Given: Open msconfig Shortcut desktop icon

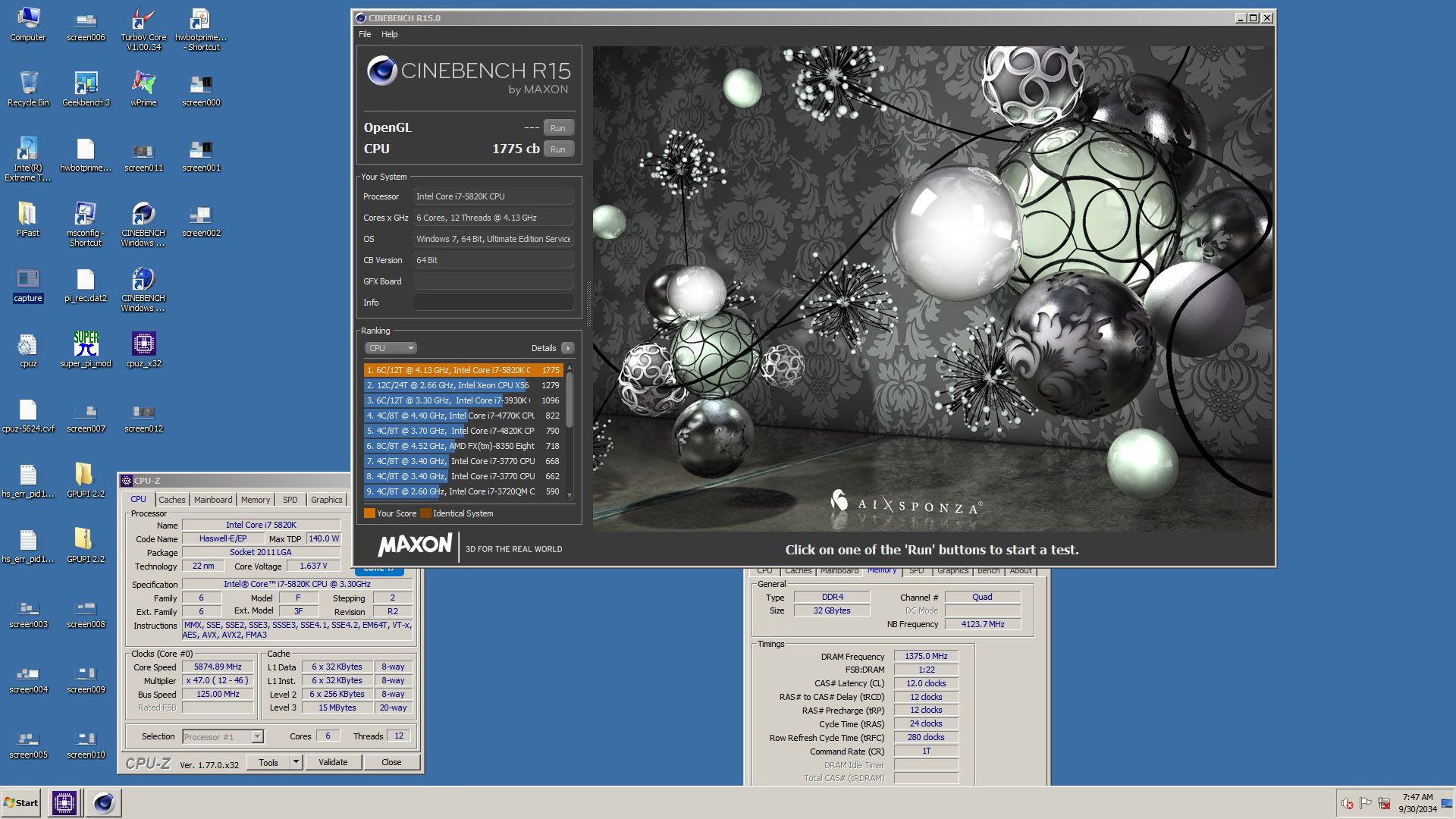Looking at the screenshot, I should pos(86,224).
